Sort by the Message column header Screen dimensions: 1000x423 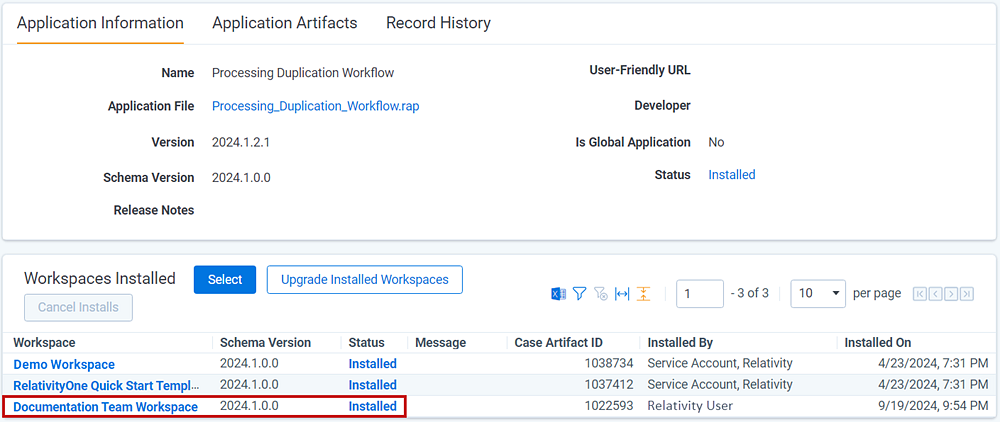click(440, 343)
